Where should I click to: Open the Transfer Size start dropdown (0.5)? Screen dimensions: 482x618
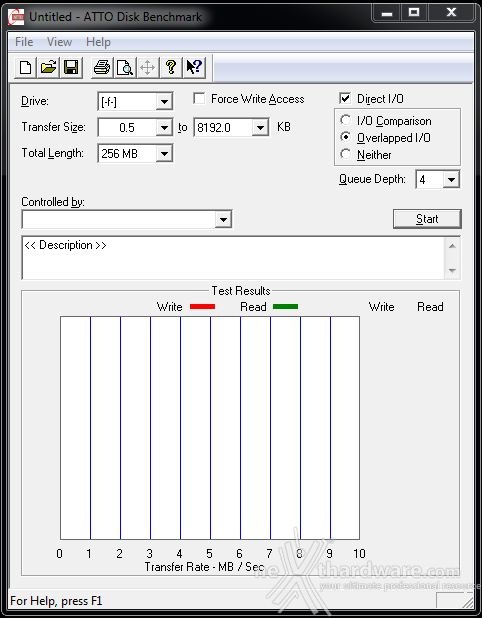(x=164, y=128)
